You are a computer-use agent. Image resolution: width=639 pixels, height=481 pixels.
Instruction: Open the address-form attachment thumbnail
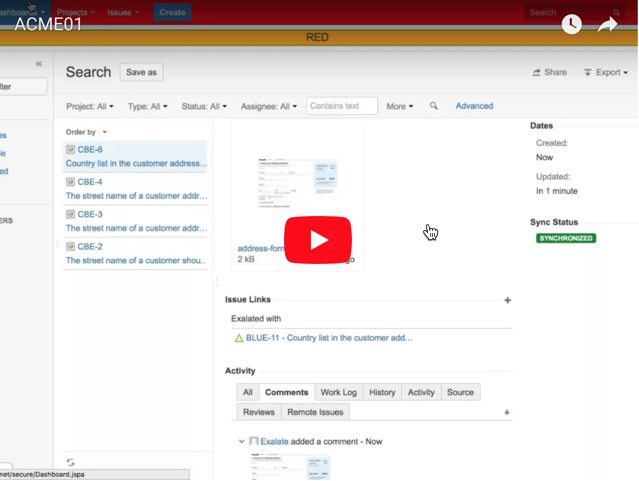click(x=297, y=183)
